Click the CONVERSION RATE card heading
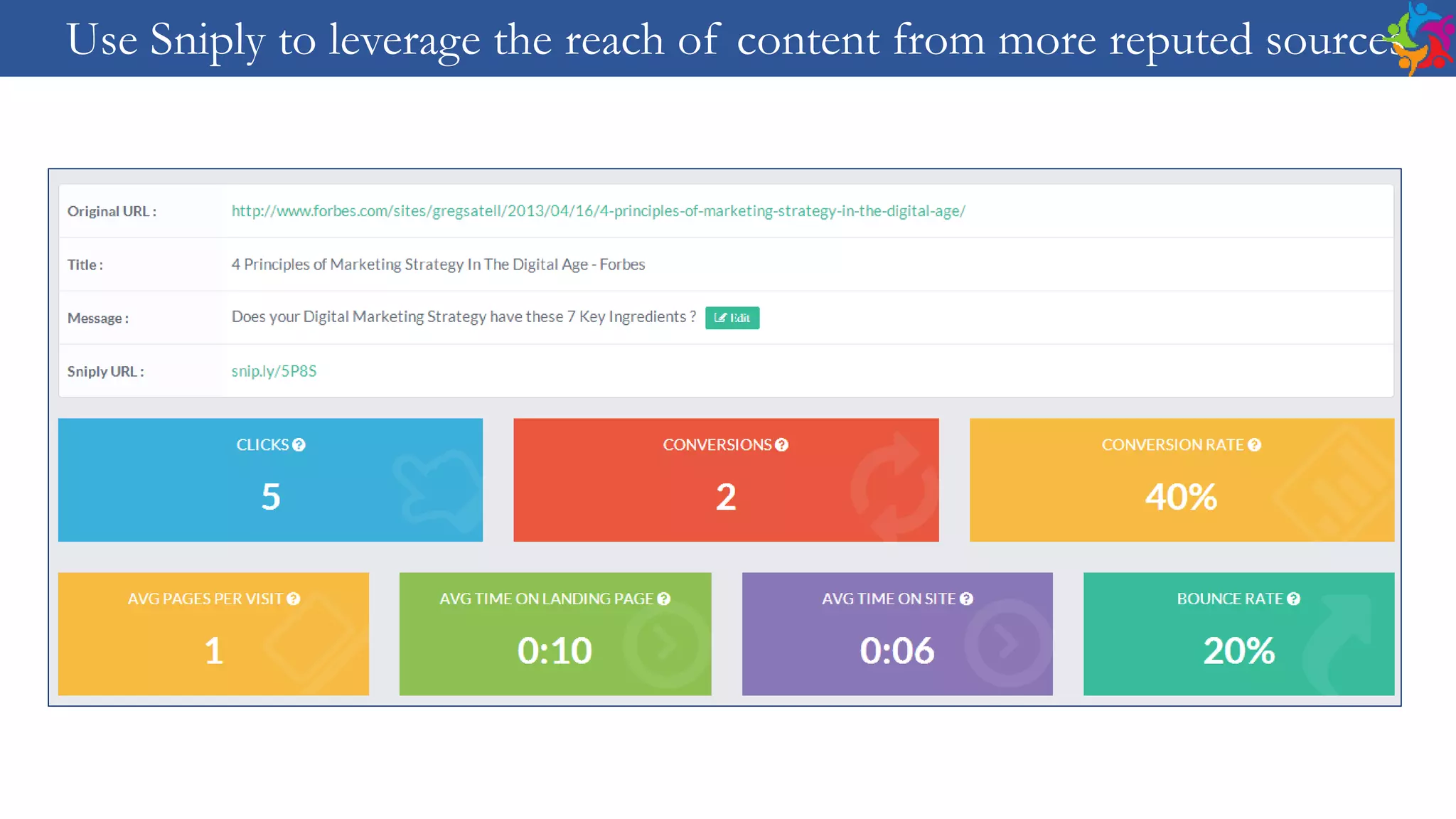Image resolution: width=1456 pixels, height=819 pixels. [1172, 445]
